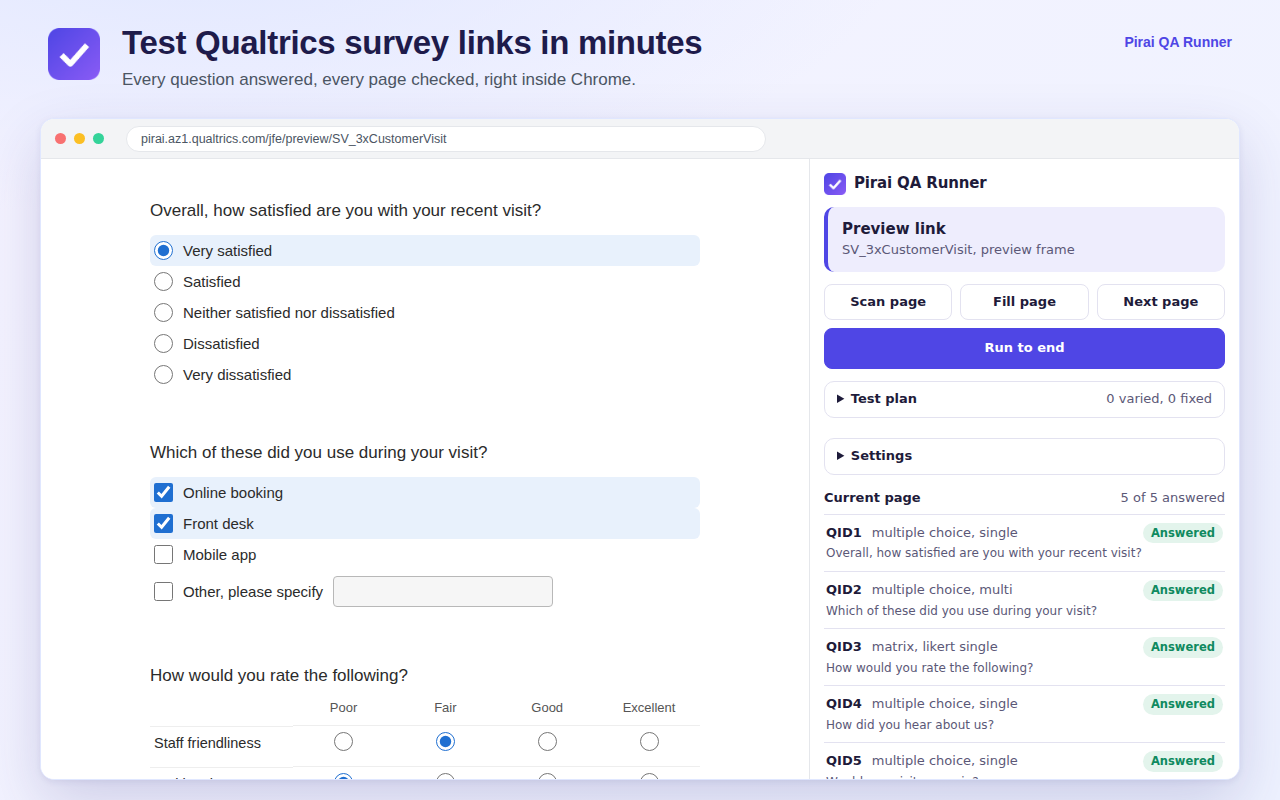Select the Very dissatisfied radio option

coord(164,375)
